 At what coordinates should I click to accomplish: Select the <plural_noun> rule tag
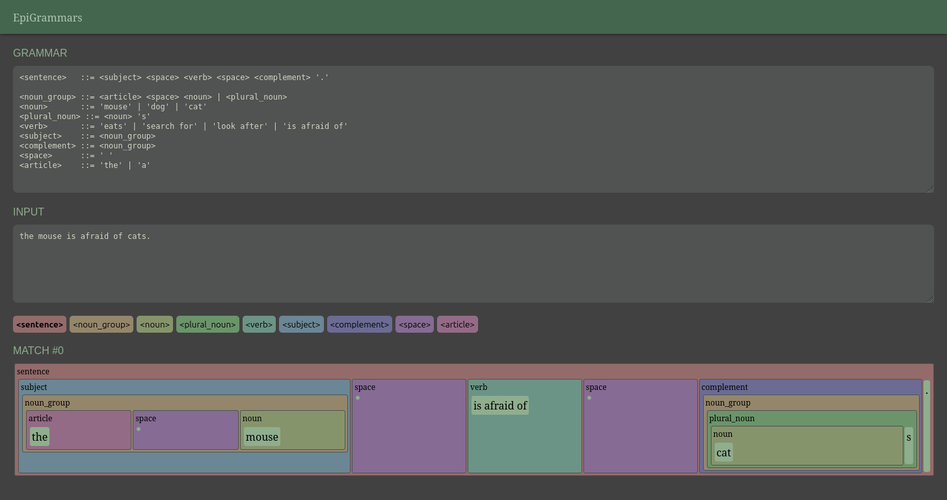pyautogui.click(x=208, y=324)
